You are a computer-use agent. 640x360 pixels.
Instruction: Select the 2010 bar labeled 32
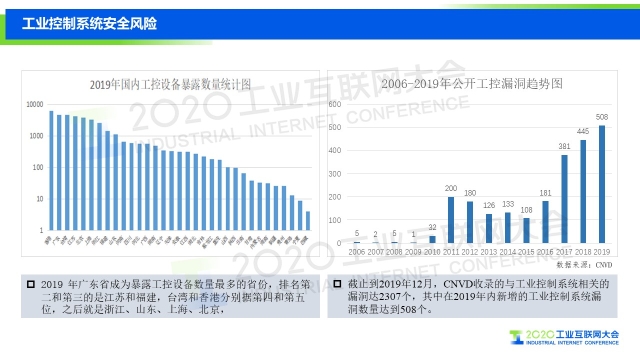(432, 240)
